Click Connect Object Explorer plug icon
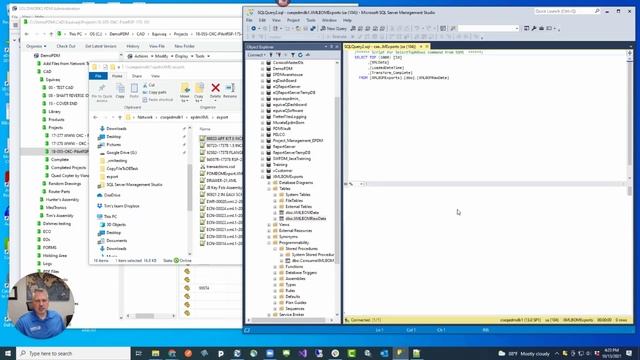 (271, 55)
